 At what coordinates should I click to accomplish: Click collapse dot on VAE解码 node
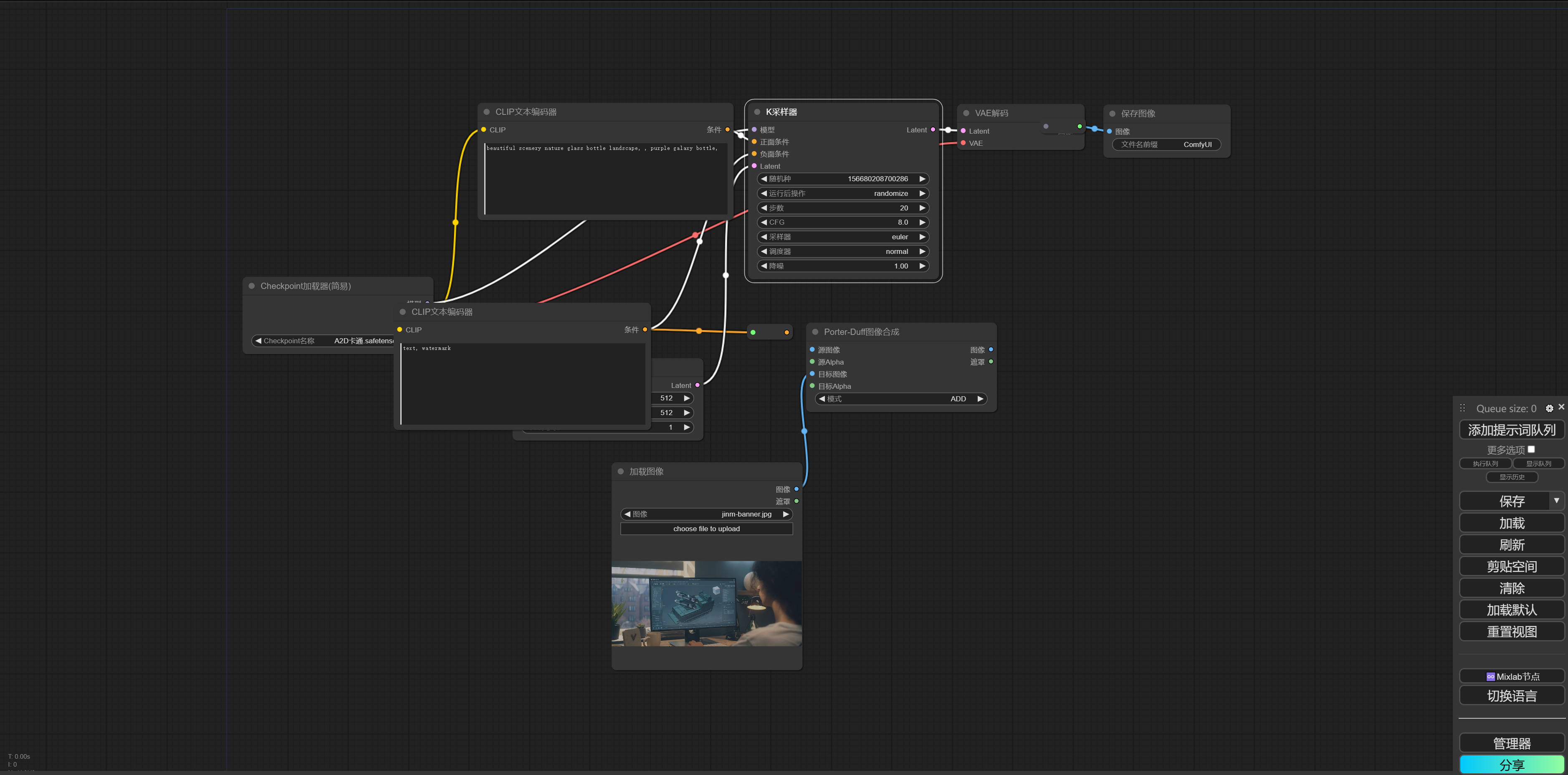click(966, 113)
